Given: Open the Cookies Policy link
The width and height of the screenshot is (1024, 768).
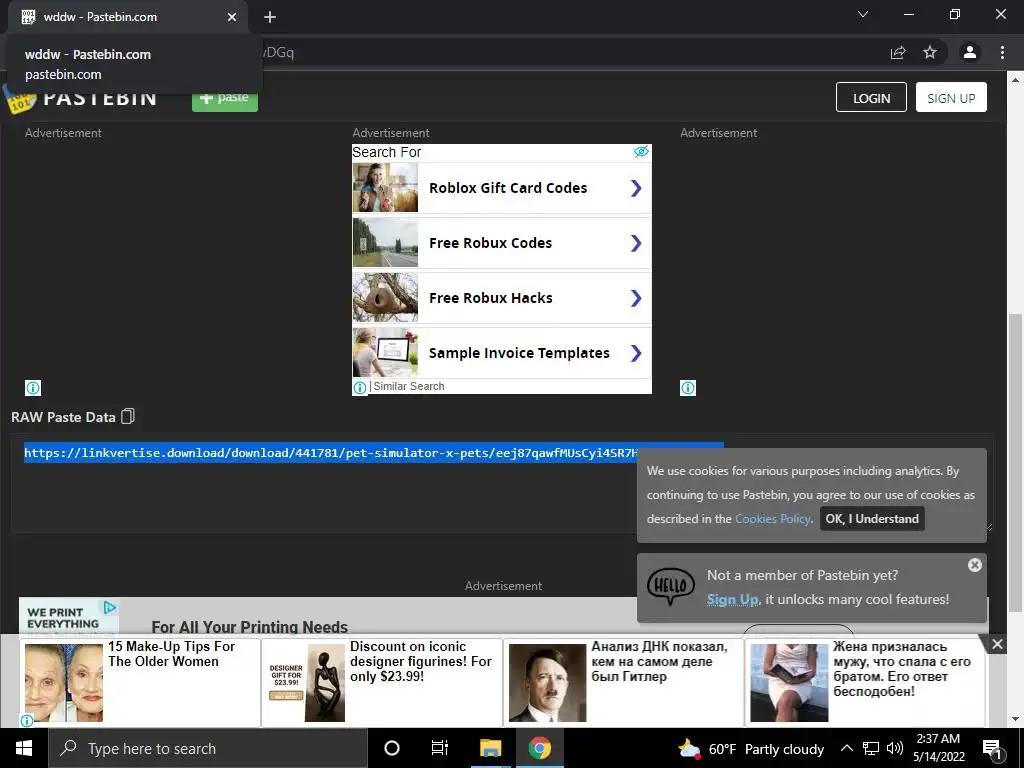Looking at the screenshot, I should click(773, 519).
